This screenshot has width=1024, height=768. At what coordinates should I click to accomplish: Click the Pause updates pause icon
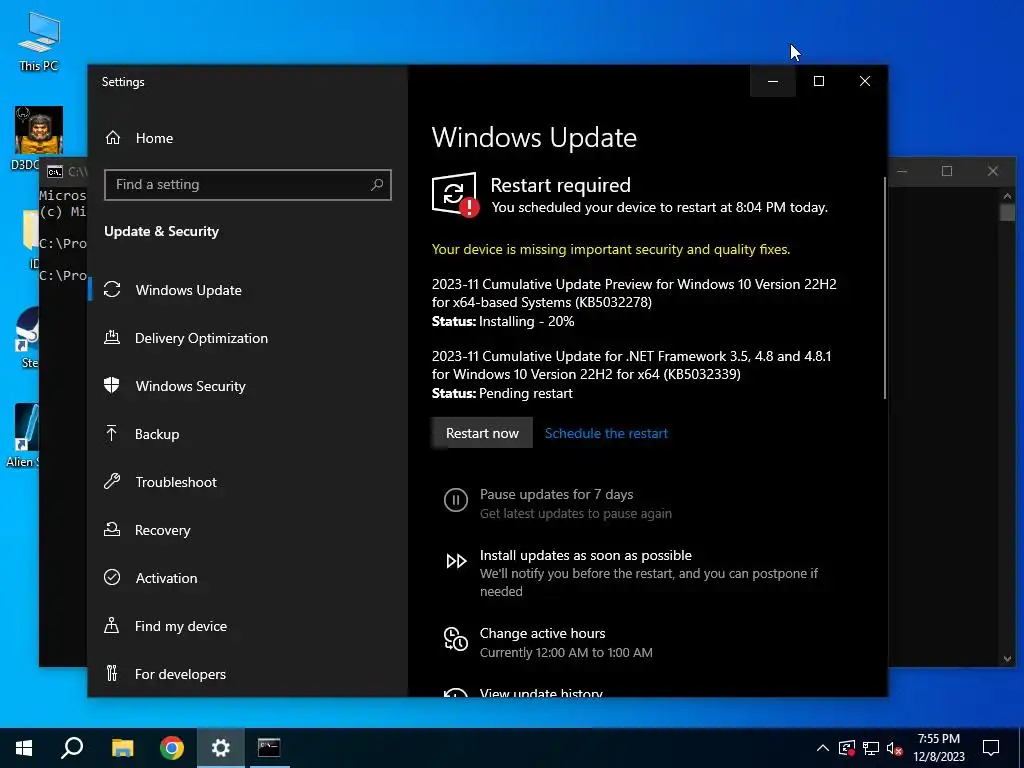click(x=456, y=500)
